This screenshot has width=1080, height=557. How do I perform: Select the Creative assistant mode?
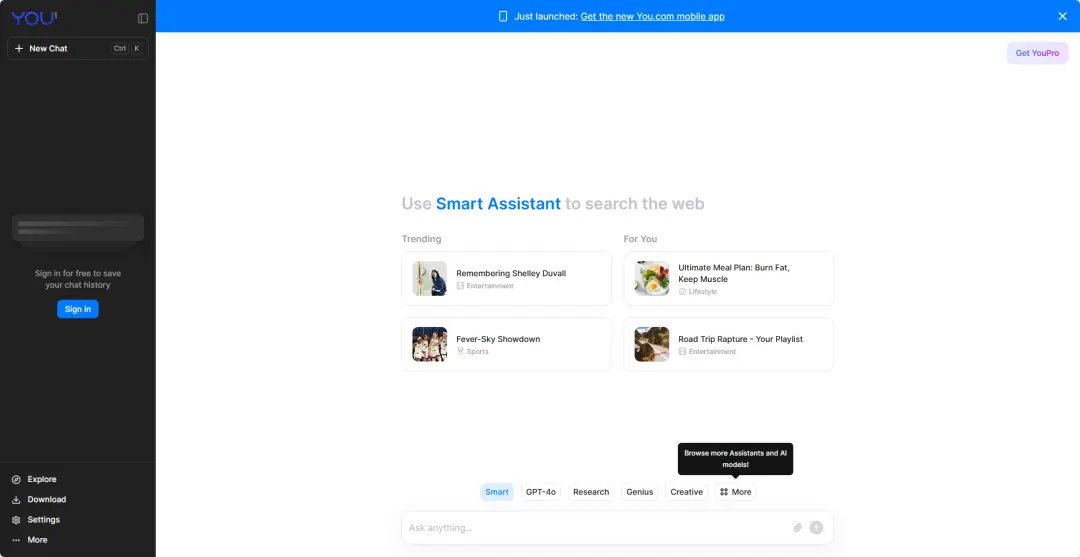point(686,492)
